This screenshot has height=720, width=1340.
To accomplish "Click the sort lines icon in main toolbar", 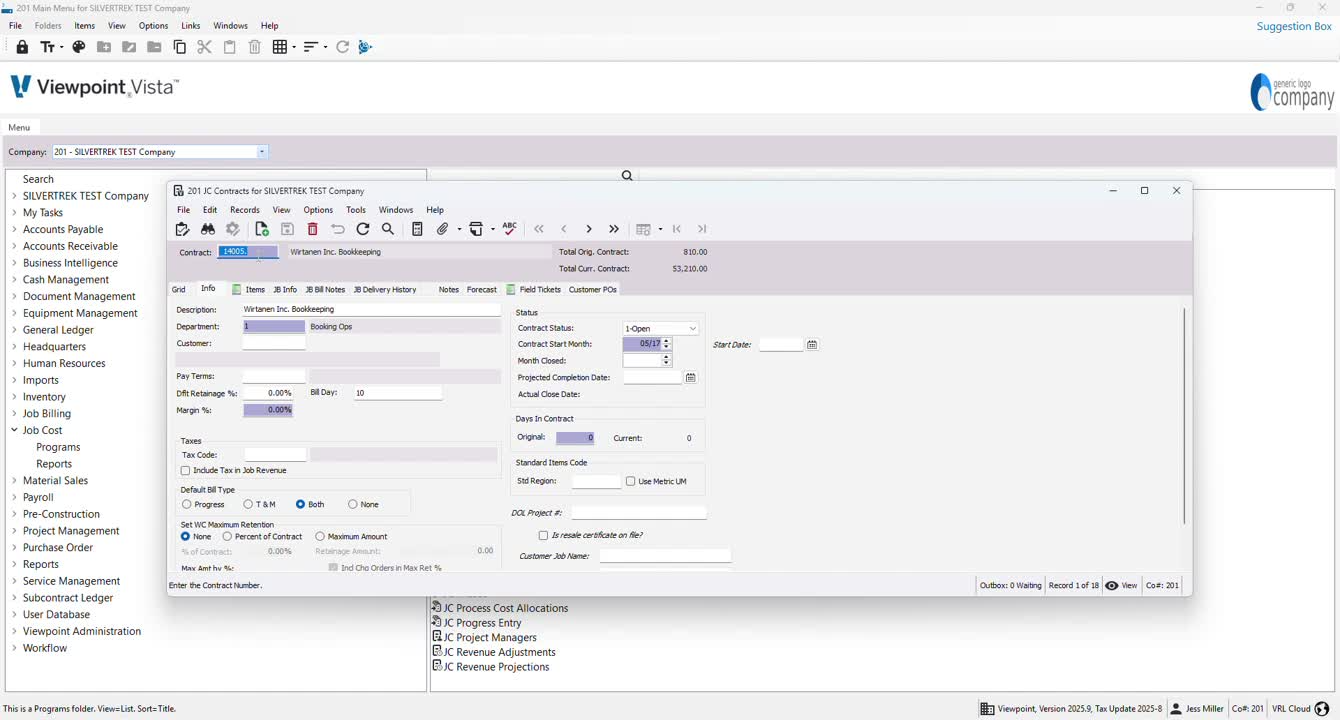I will coord(311,47).
